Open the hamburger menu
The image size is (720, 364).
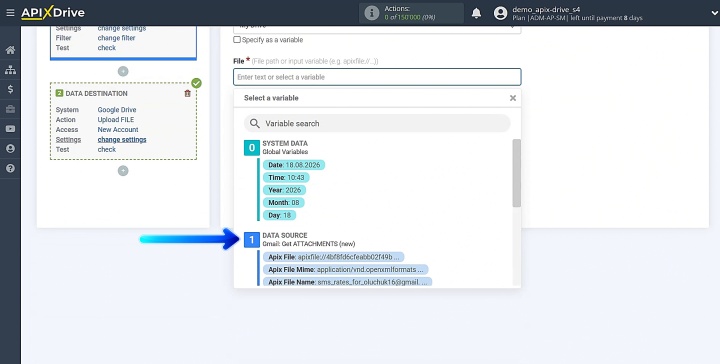(10, 13)
